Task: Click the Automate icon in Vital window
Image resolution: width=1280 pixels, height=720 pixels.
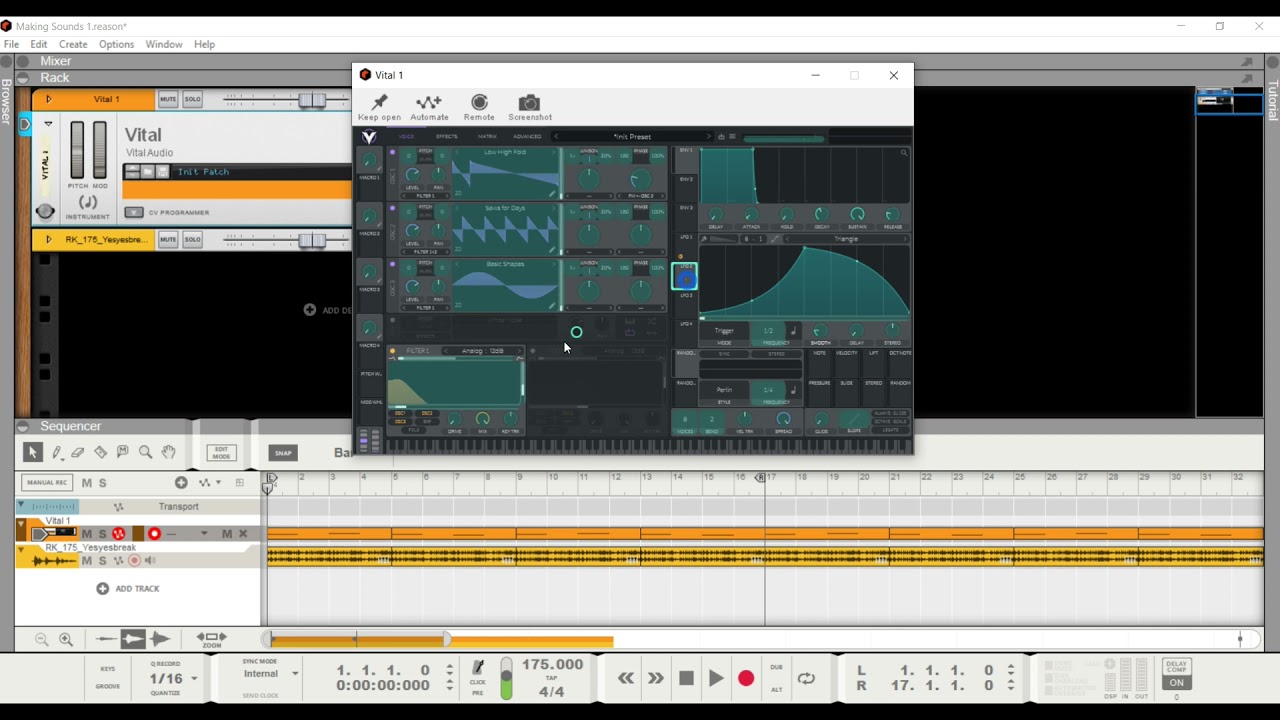Action: coord(429,103)
